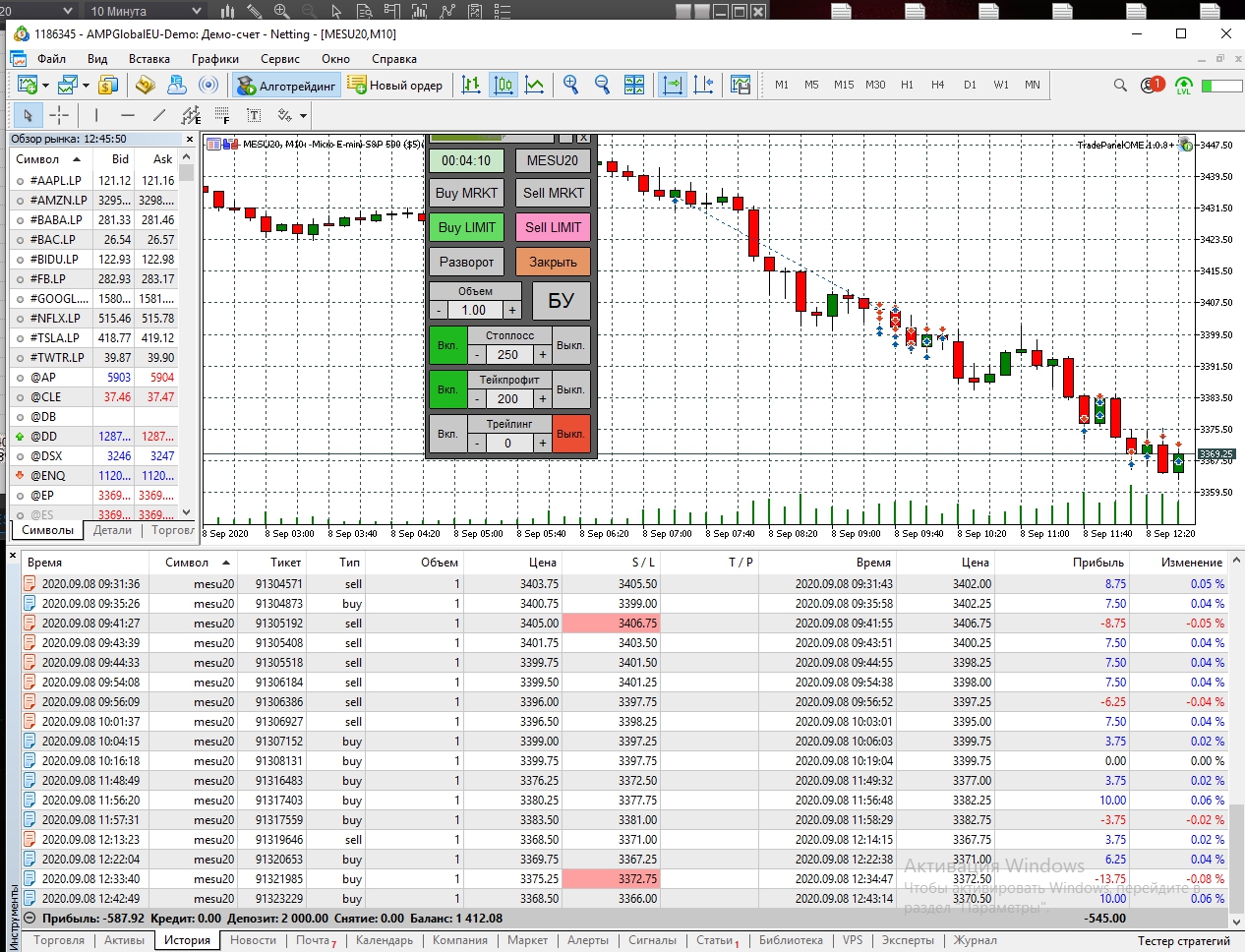The width and height of the screenshot is (1245, 952).
Task: Click the Sell MRKT button
Action: click(x=553, y=193)
